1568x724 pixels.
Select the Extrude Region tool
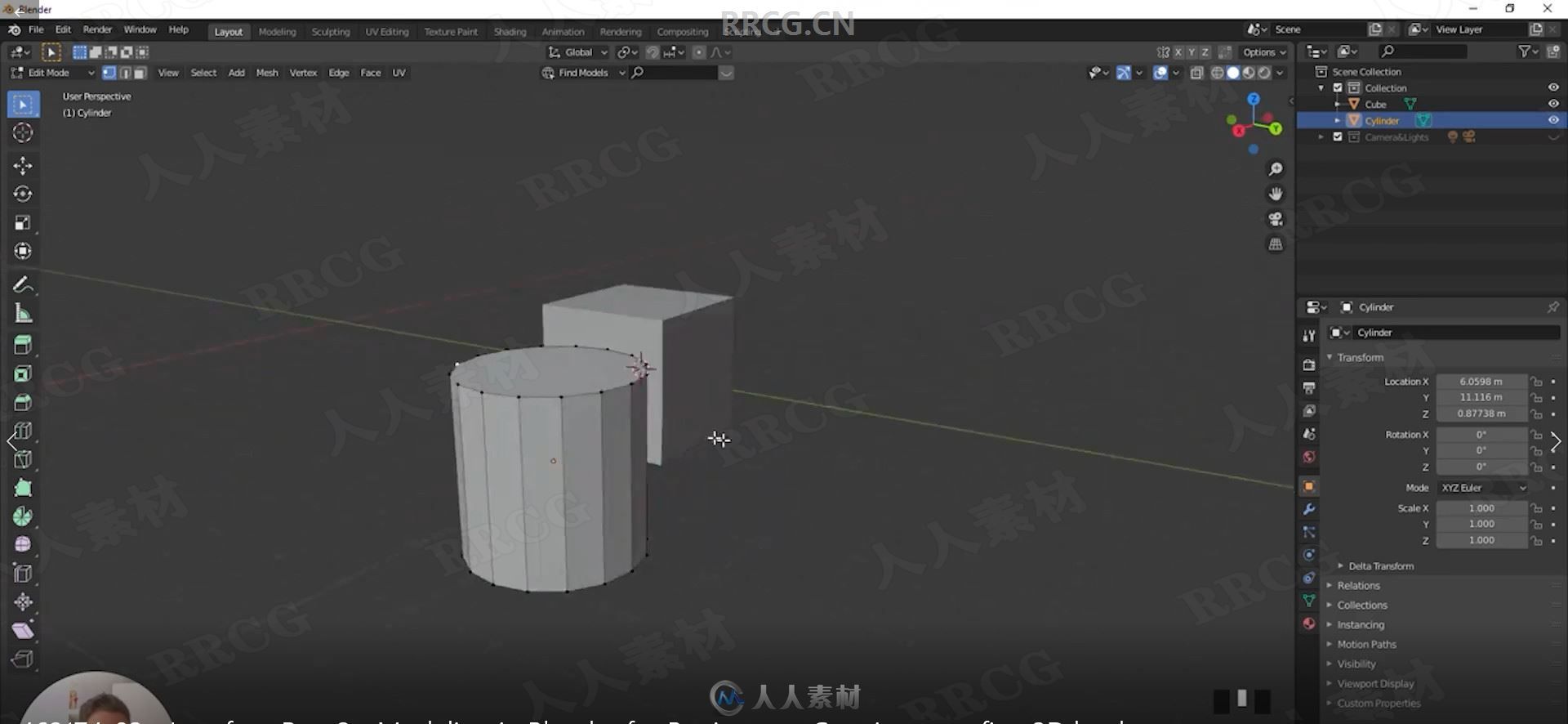(23, 345)
